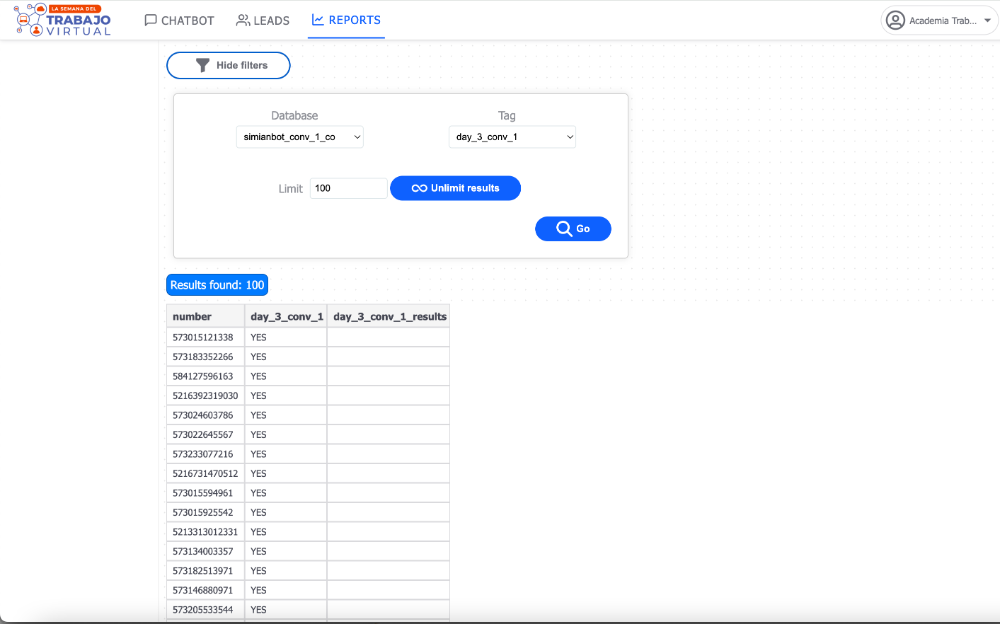1000x624 pixels.
Task: Select number 573205533544
Action: point(203,609)
